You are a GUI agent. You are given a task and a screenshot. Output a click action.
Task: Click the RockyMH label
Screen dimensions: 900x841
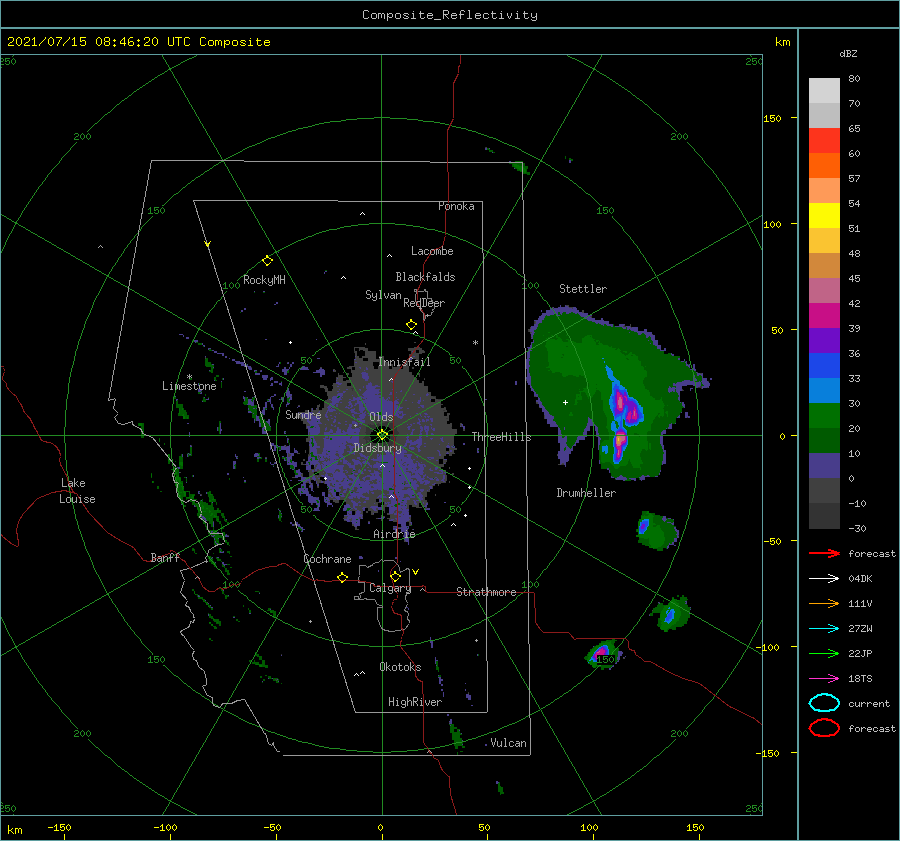[264, 280]
